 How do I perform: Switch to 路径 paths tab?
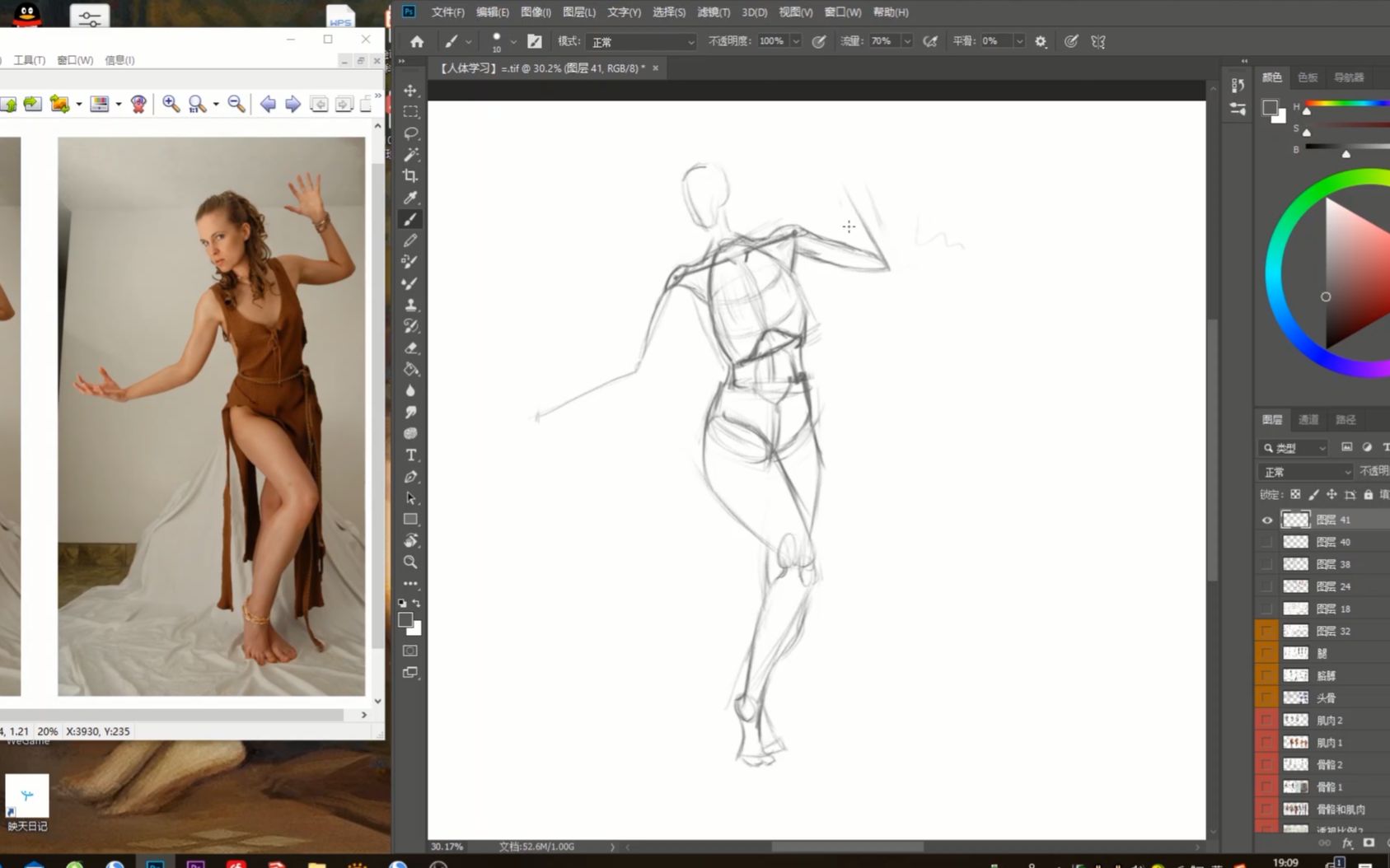pos(1346,420)
